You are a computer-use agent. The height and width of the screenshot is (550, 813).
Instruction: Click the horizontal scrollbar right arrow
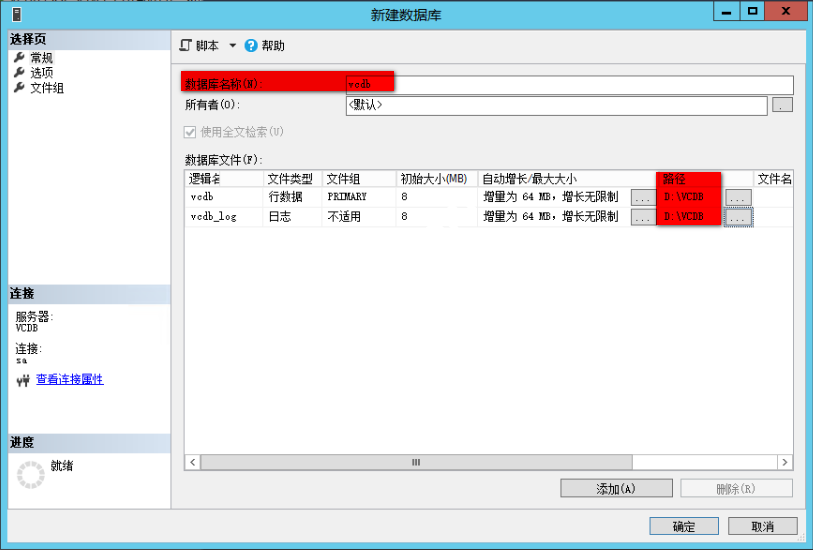pyautogui.click(x=785, y=462)
